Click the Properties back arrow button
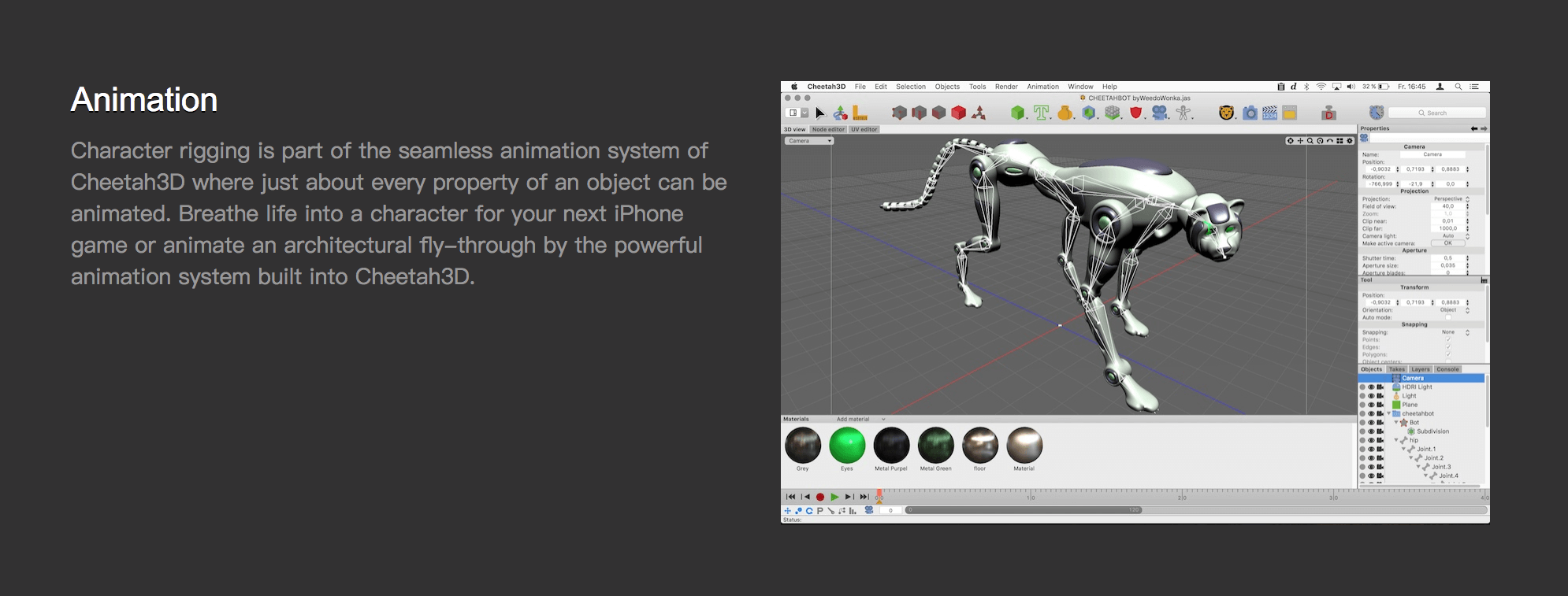This screenshot has height=596, width=1568. tap(1474, 128)
